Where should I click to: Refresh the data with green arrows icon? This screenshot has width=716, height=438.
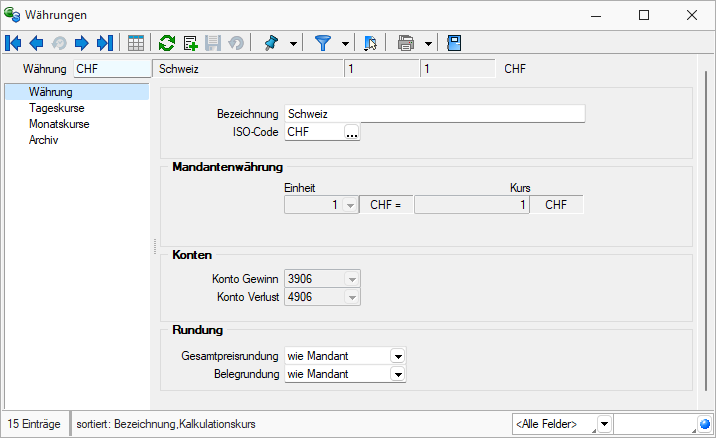[168, 43]
